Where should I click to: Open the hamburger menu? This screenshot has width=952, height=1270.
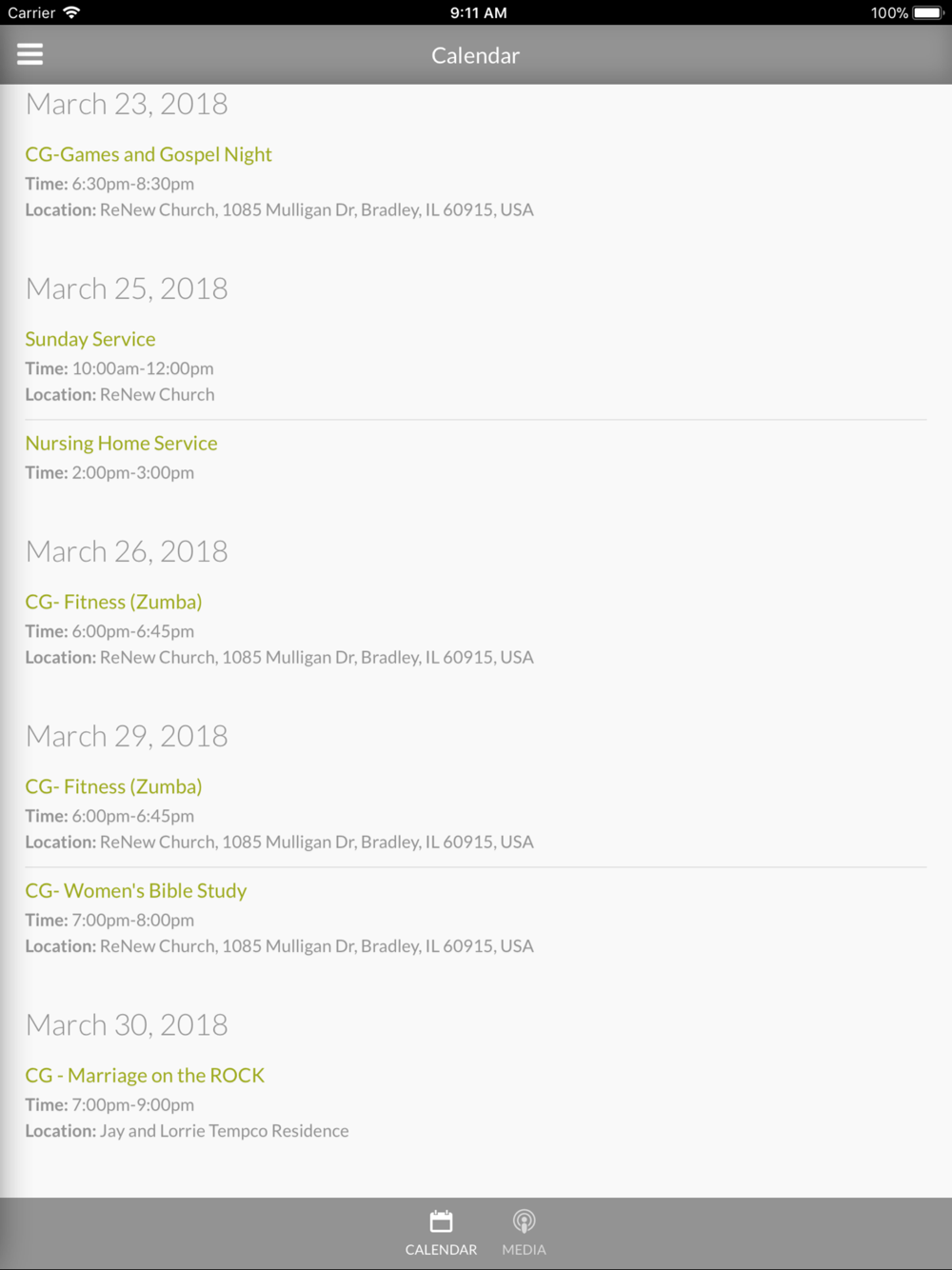30,54
